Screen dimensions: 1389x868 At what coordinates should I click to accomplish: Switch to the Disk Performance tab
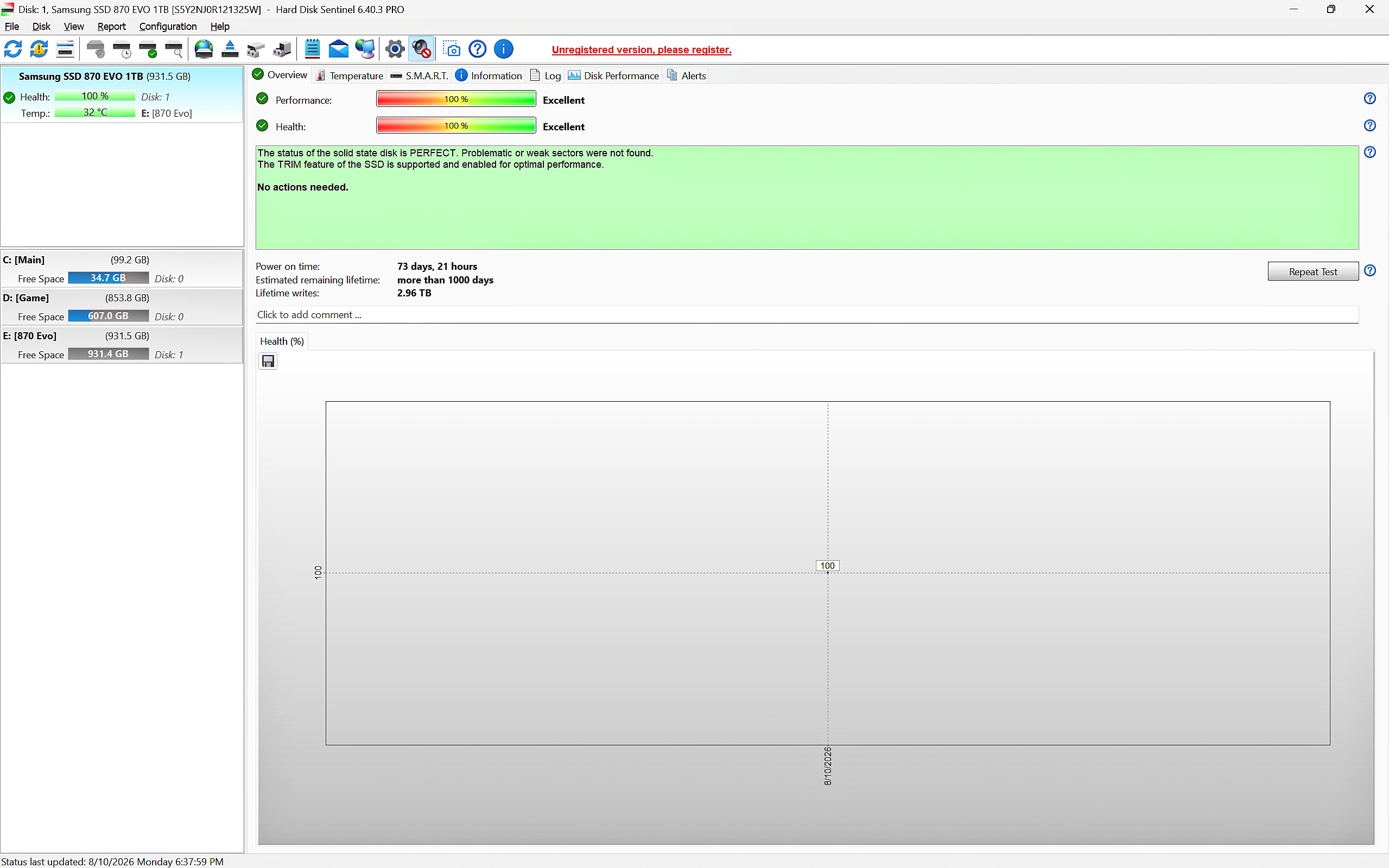(613, 76)
